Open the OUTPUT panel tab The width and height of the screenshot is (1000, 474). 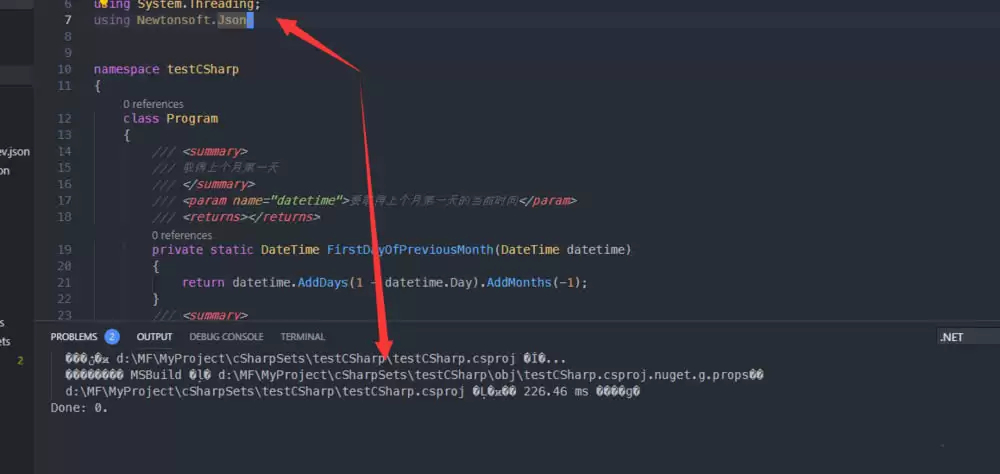coord(155,337)
